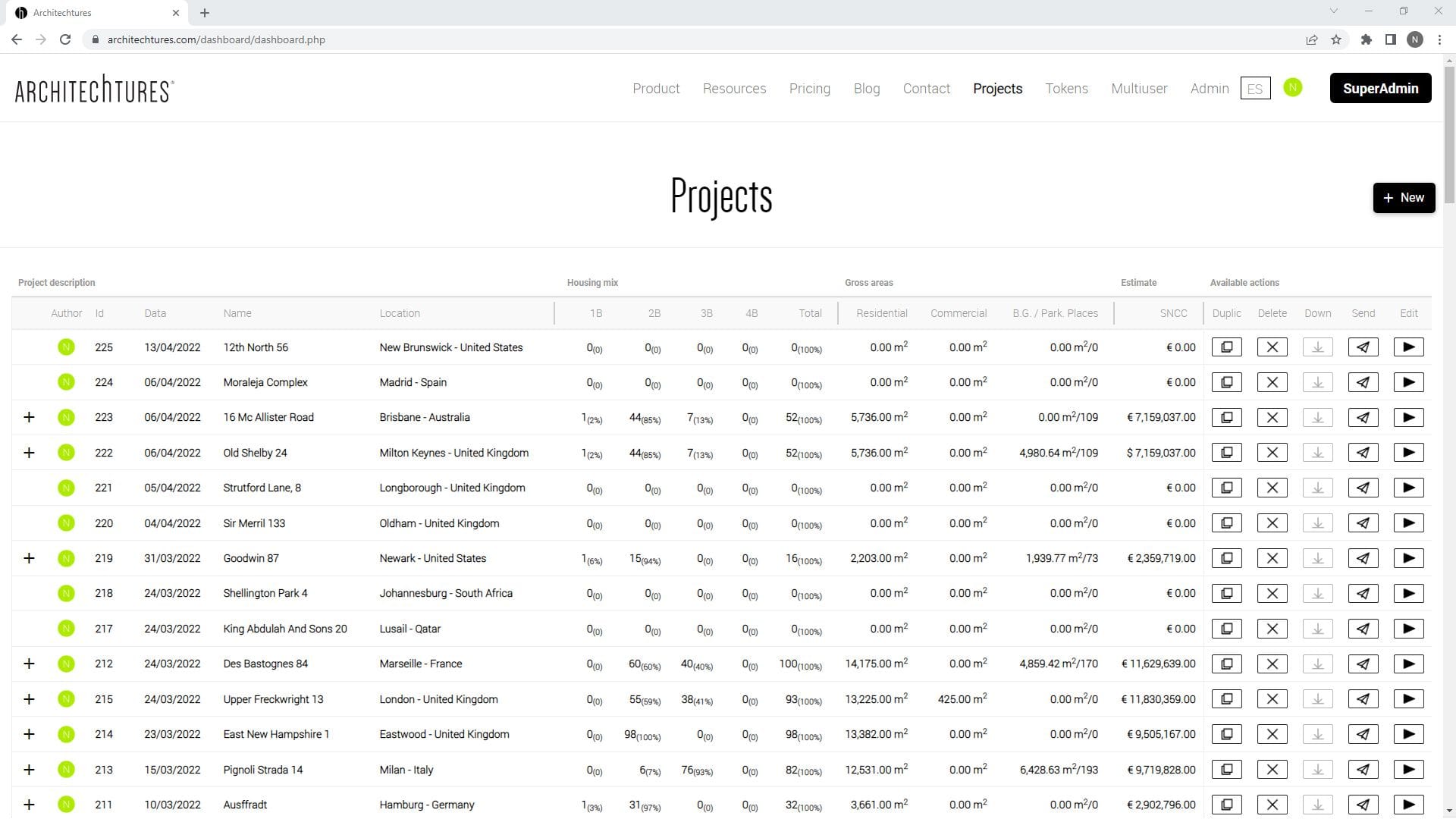Delete the Pignoli Strada 14 project
1456x819 pixels.
[x=1272, y=769]
